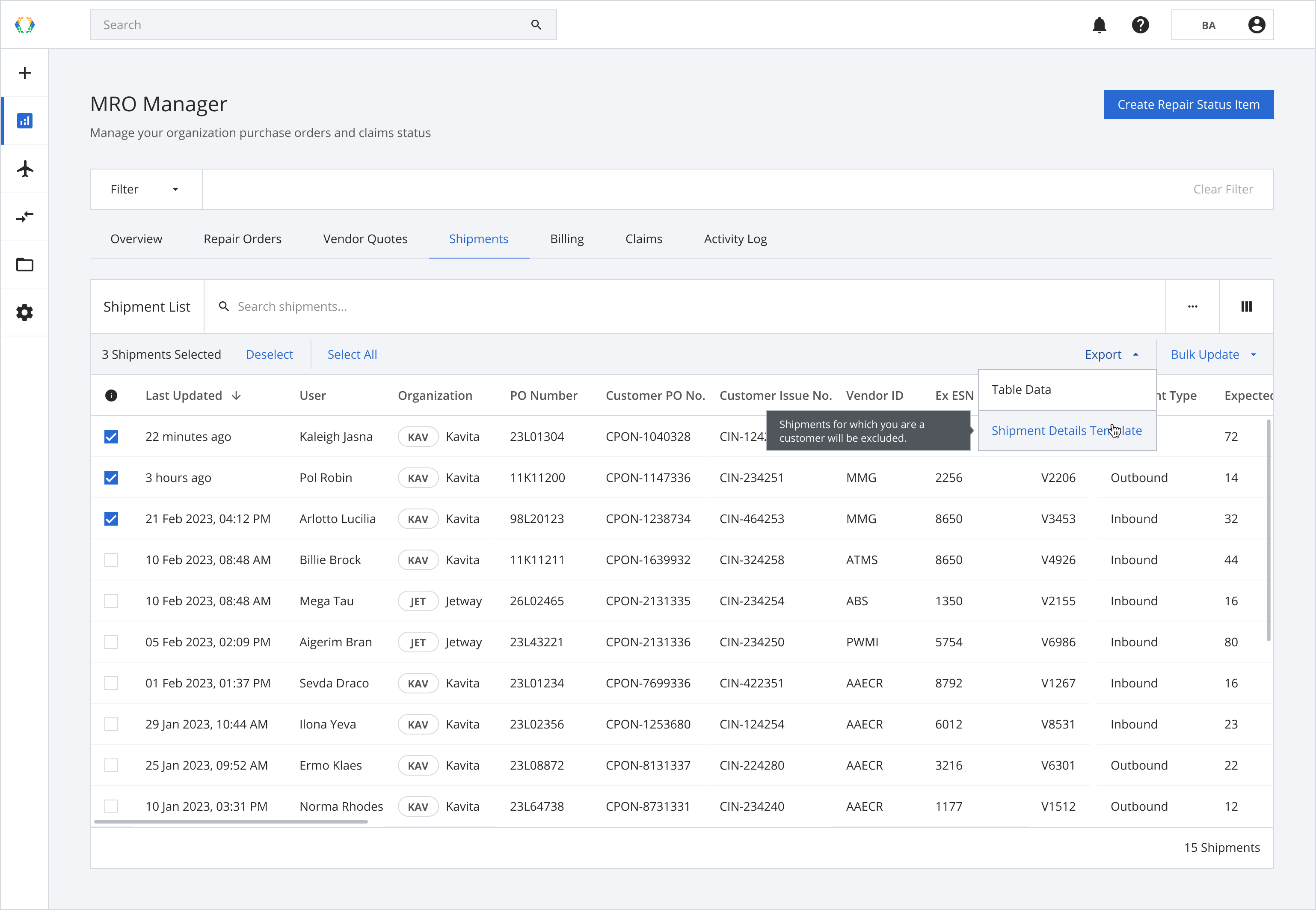This screenshot has height=910, width=1316.
Task: Open the airplane icon in sidebar
Action: coord(24,169)
